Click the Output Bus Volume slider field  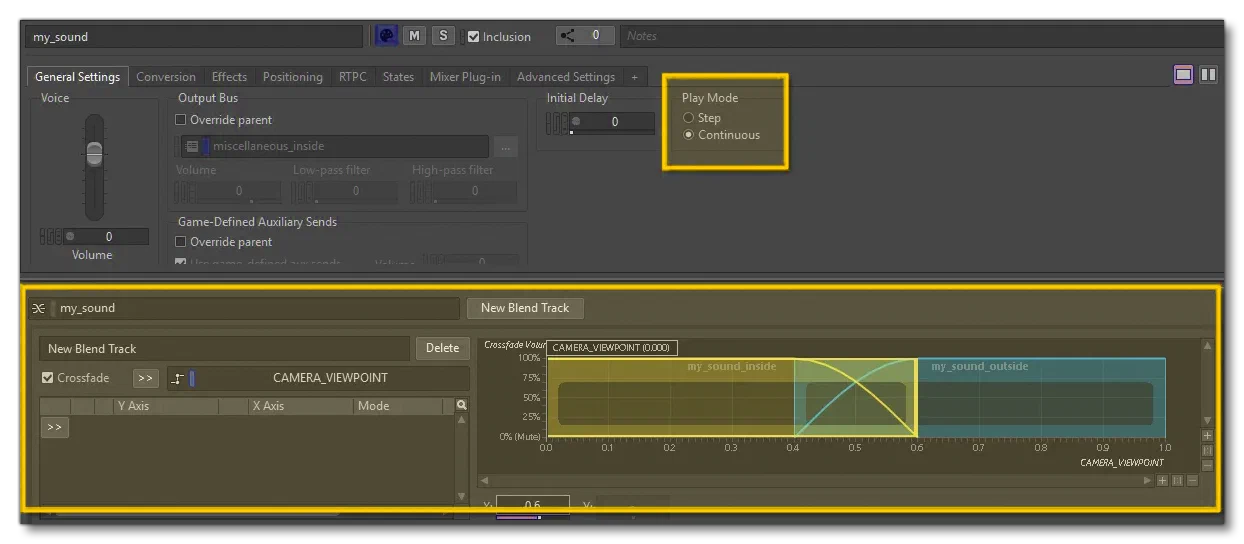(x=239, y=190)
